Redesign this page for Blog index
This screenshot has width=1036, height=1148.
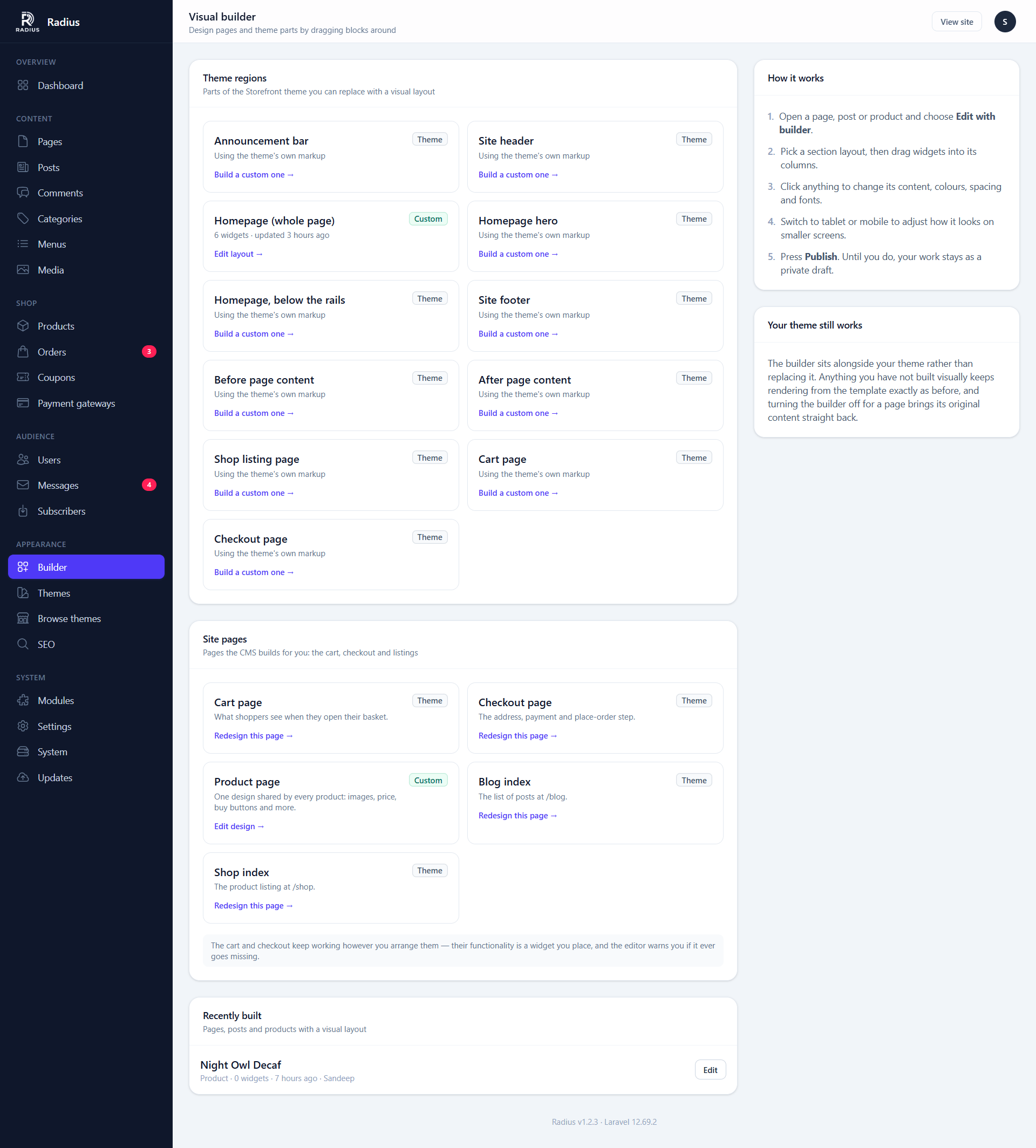517,816
